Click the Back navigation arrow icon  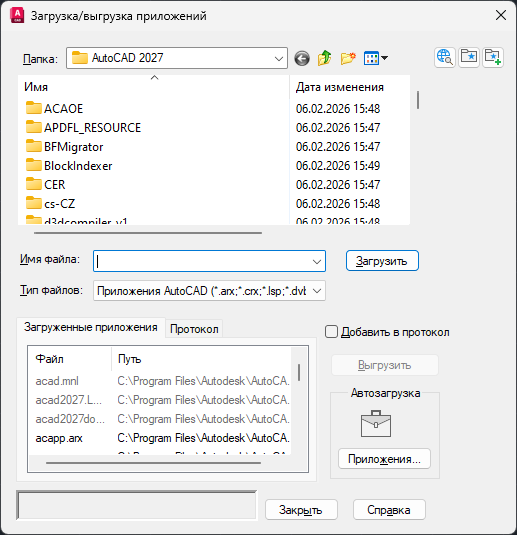(302, 58)
